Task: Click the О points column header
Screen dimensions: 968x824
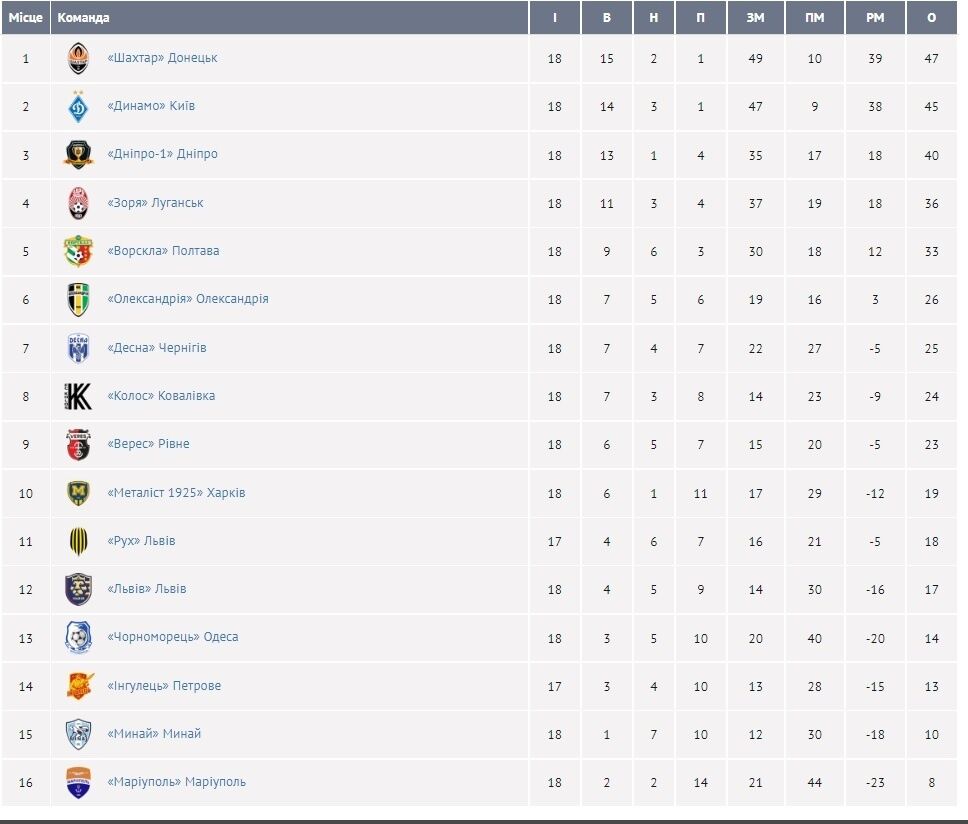Action: coord(932,17)
